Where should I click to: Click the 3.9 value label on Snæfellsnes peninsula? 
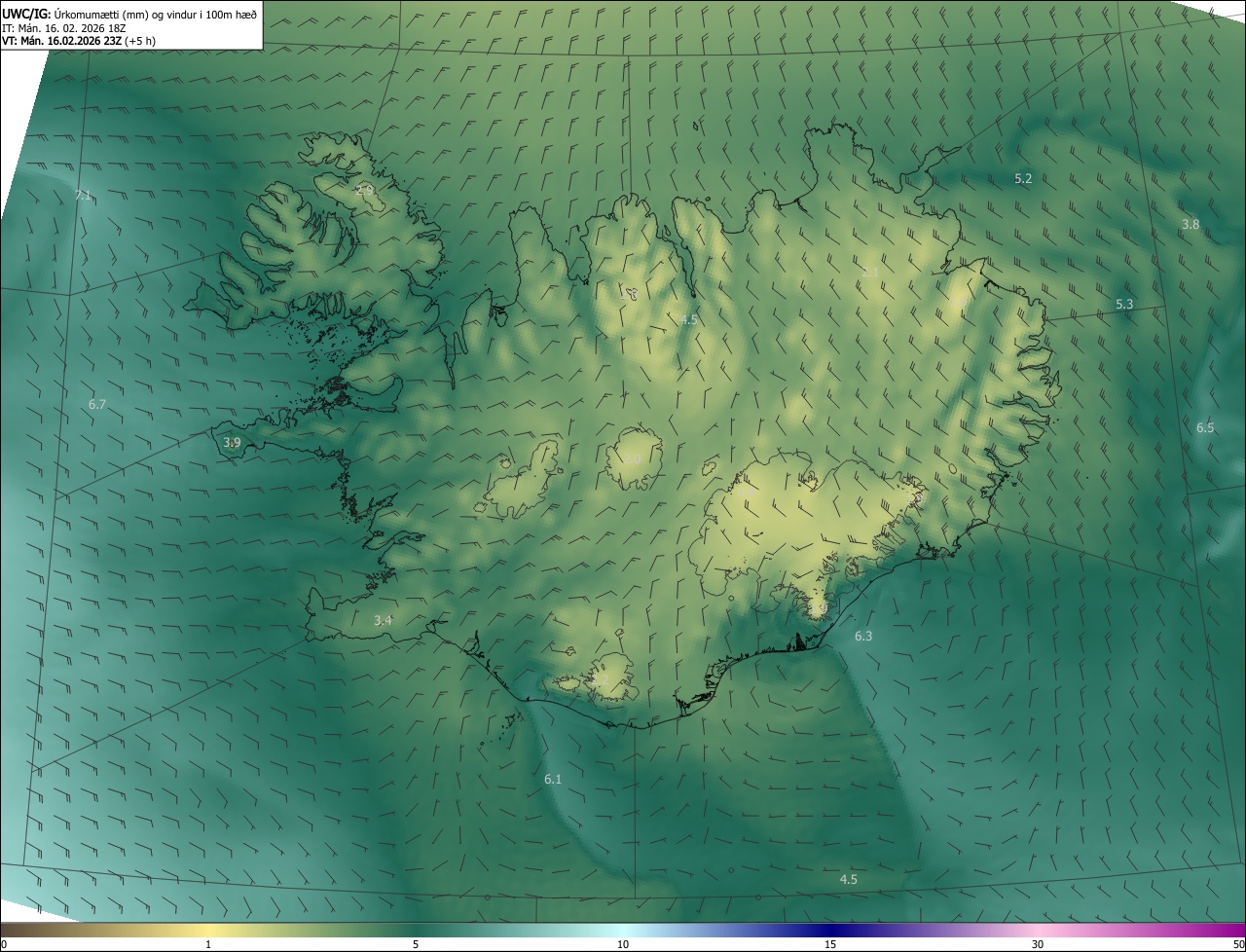pyautogui.click(x=232, y=442)
